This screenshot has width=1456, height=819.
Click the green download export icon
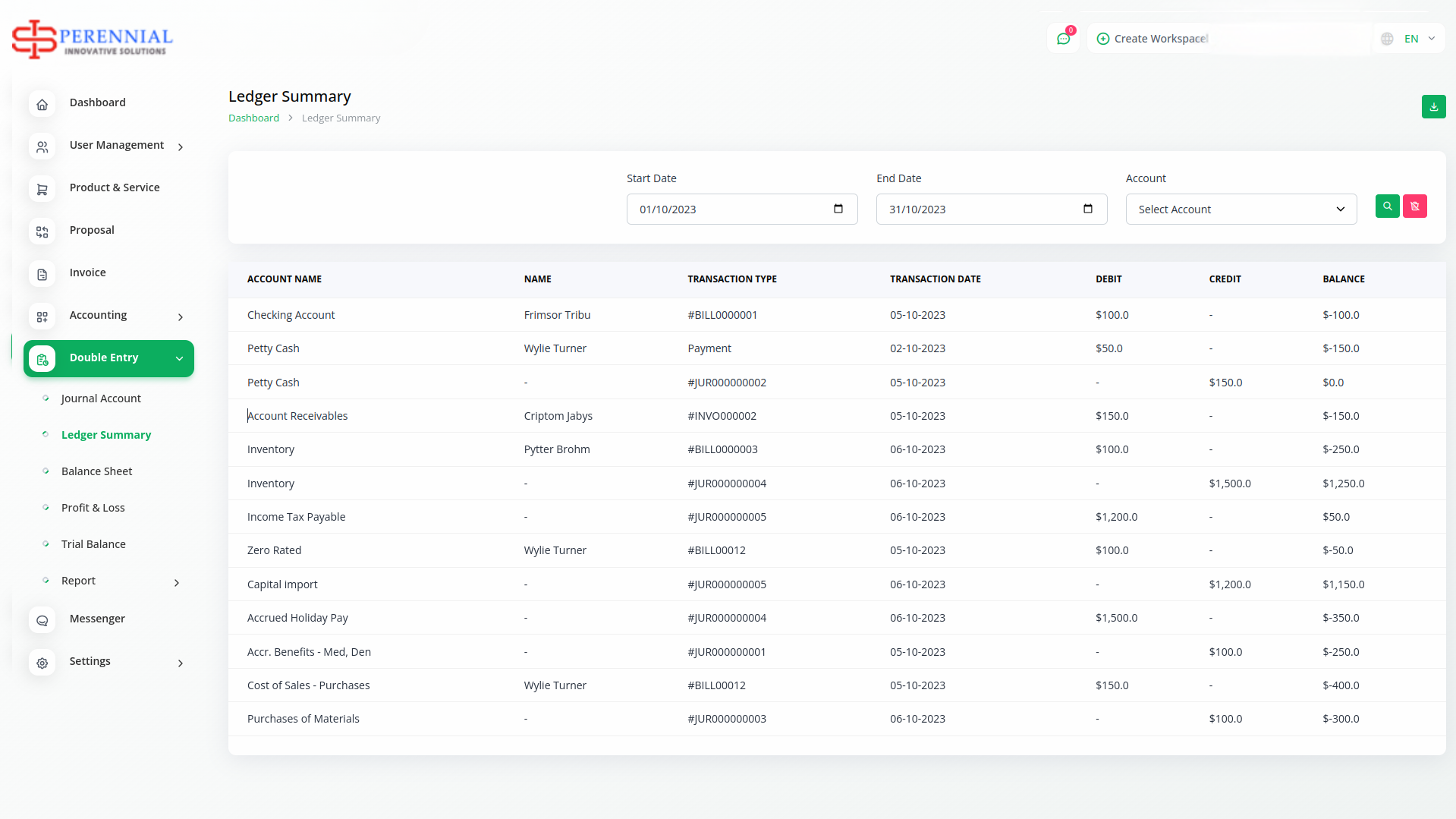pyautogui.click(x=1433, y=107)
